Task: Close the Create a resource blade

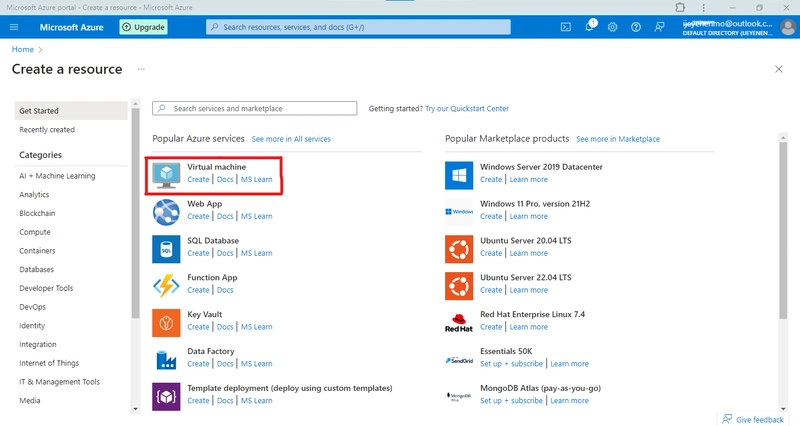Action: click(779, 69)
